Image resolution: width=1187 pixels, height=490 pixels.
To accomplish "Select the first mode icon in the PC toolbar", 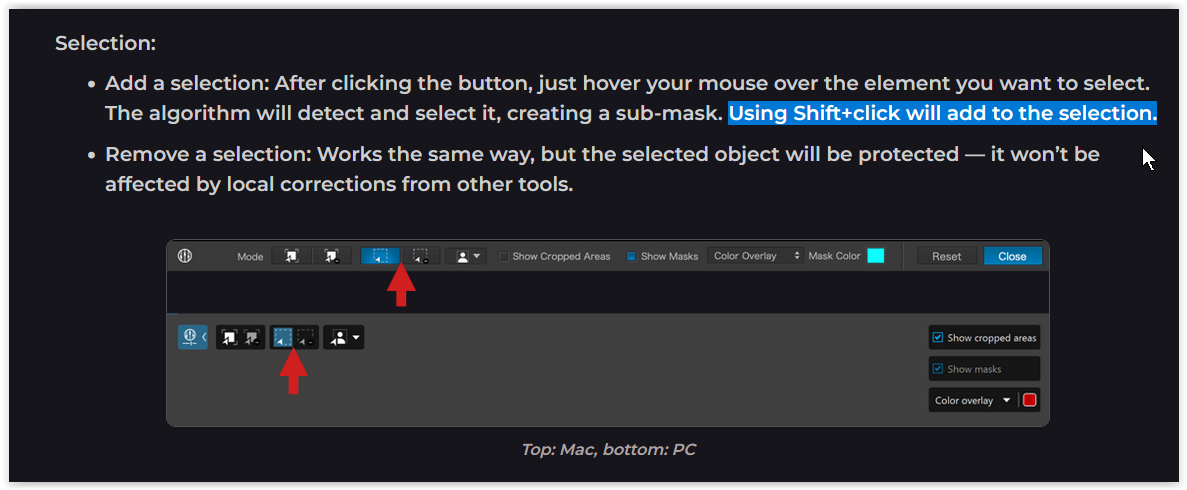I will pos(229,337).
